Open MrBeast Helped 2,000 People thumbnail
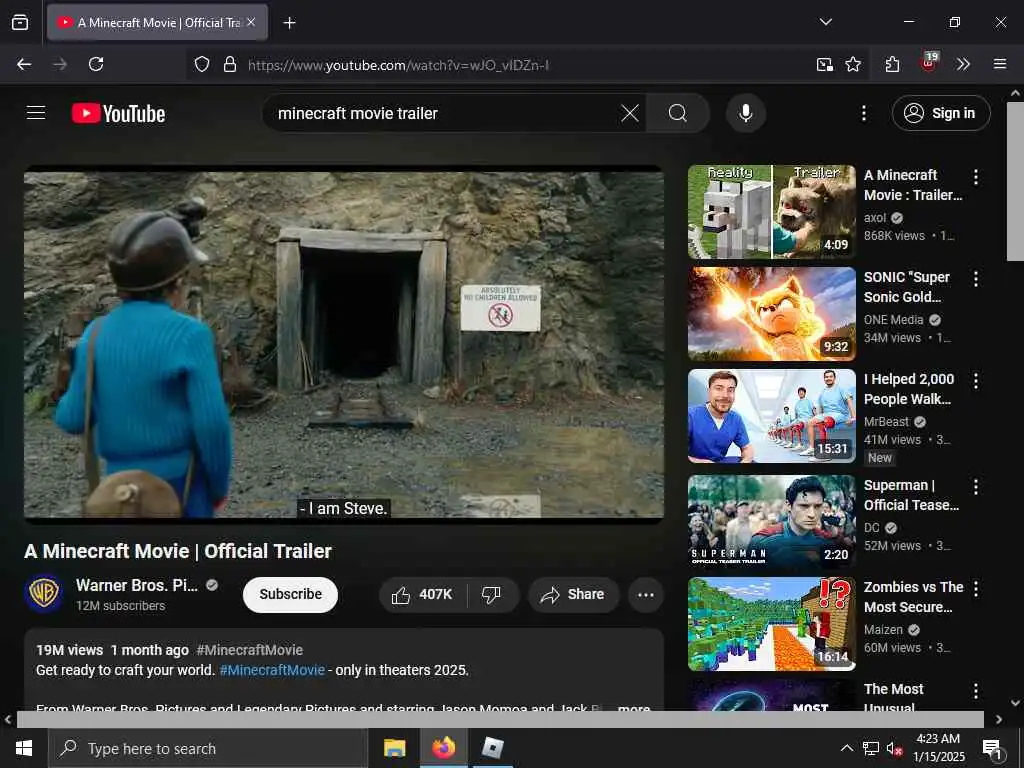The width and height of the screenshot is (1024, 768). click(x=771, y=416)
